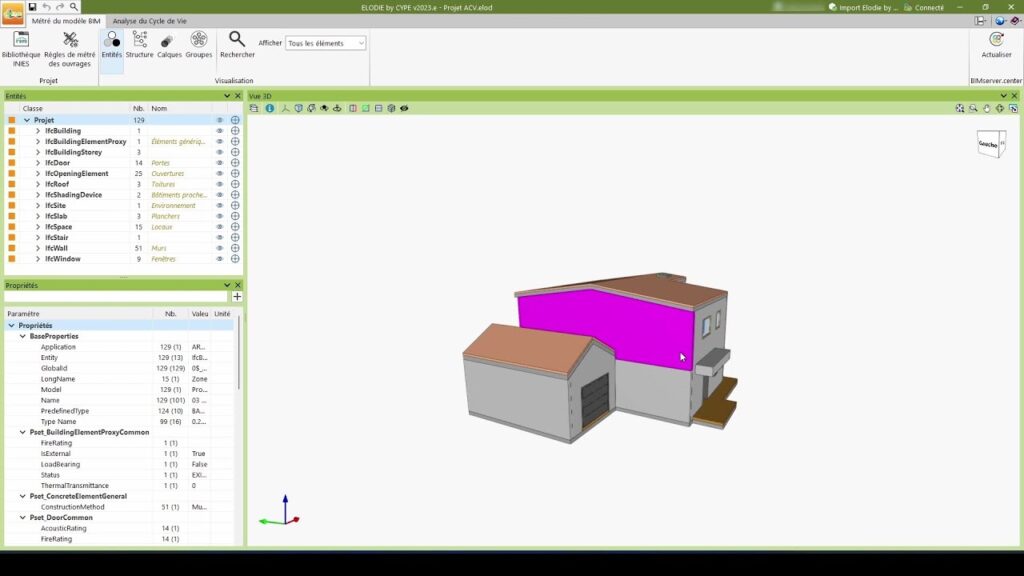Image resolution: width=1024 pixels, height=576 pixels.
Task: Activate the pan hand tool in Vue 3D
Action: (x=986, y=108)
